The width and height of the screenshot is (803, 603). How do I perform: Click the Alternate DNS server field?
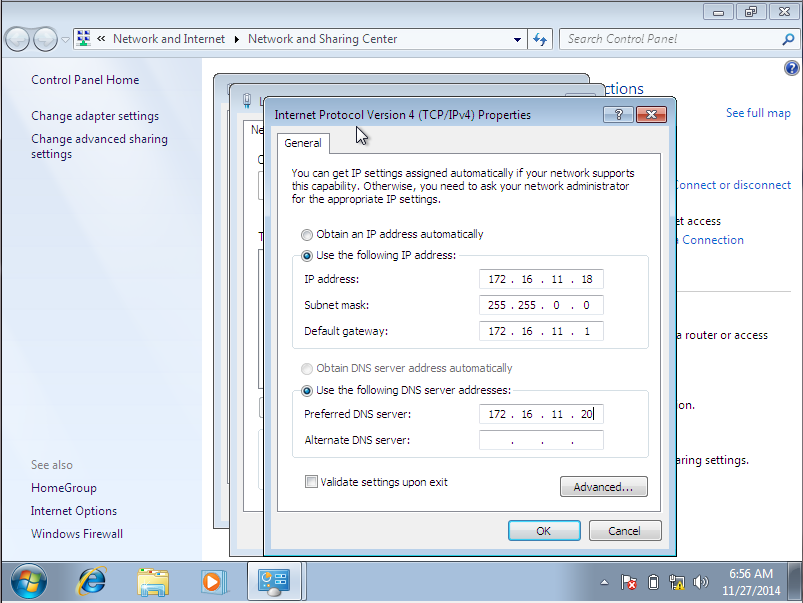pos(541,440)
